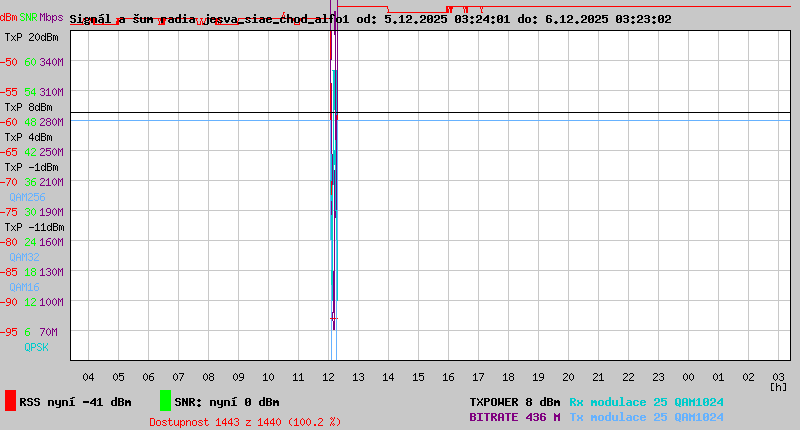Click the 'QPSK' modulation axis label

click(x=35, y=347)
